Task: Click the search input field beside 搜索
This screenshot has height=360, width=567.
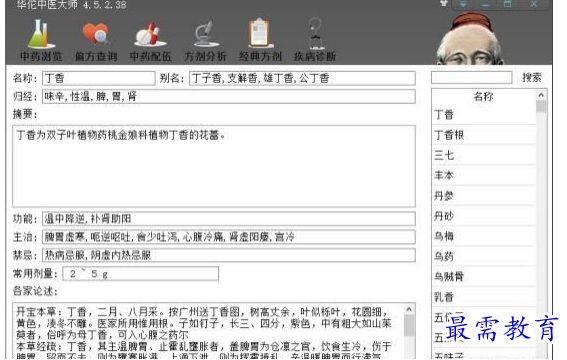Action: pyautogui.click(x=472, y=77)
